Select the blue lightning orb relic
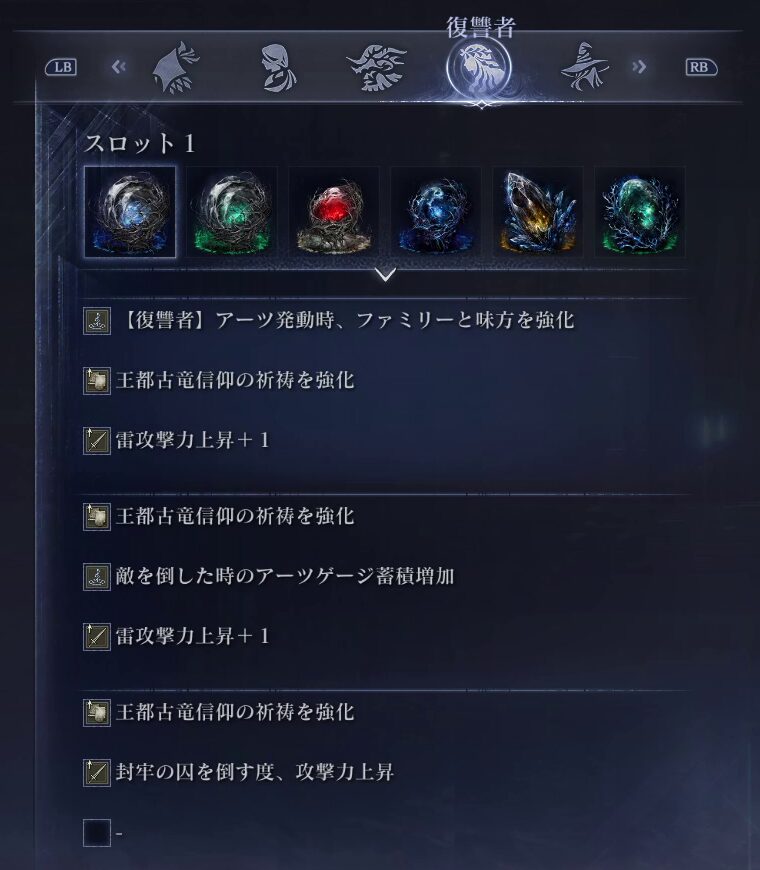This screenshot has height=870, width=760. coord(436,212)
